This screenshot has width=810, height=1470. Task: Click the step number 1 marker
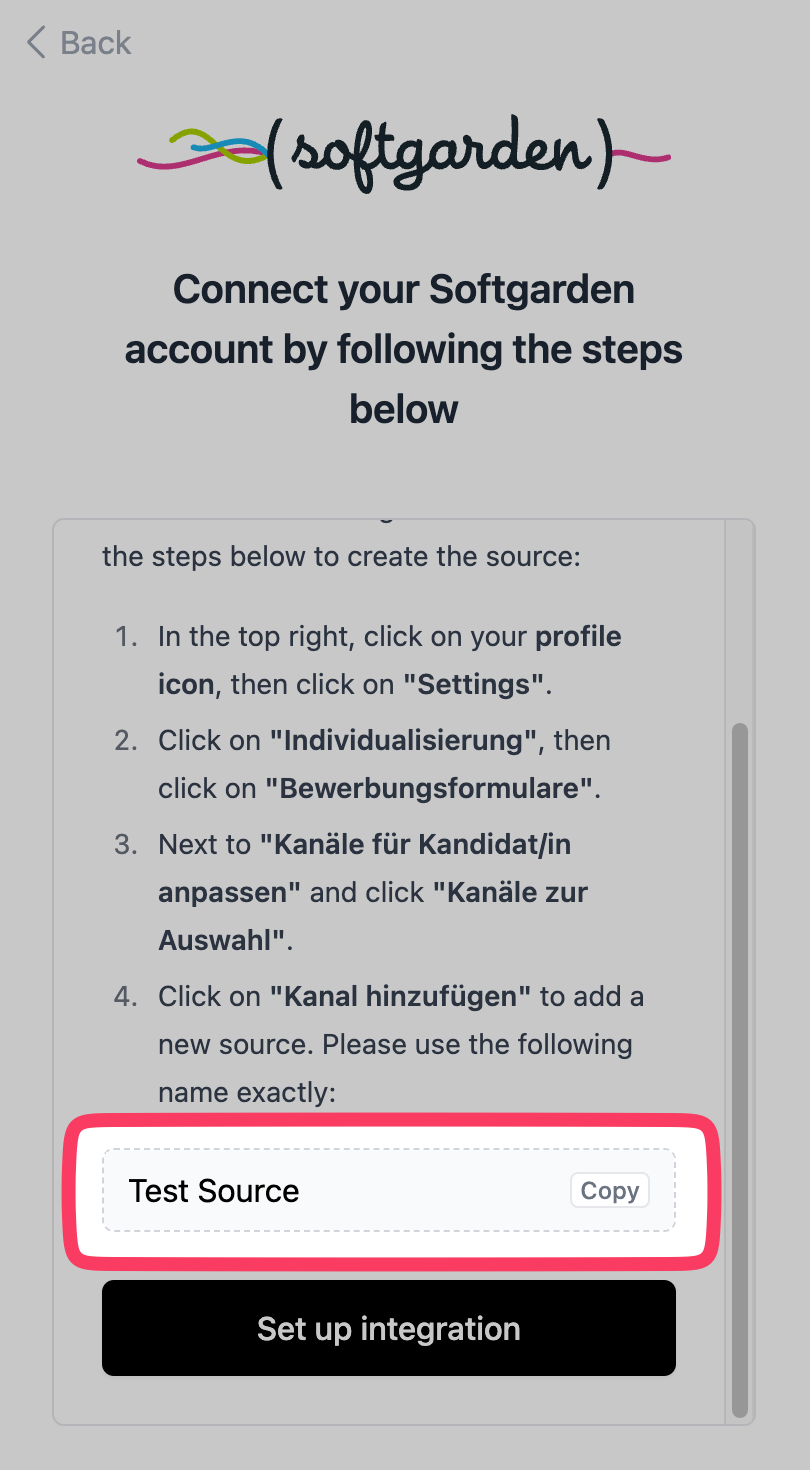click(128, 637)
